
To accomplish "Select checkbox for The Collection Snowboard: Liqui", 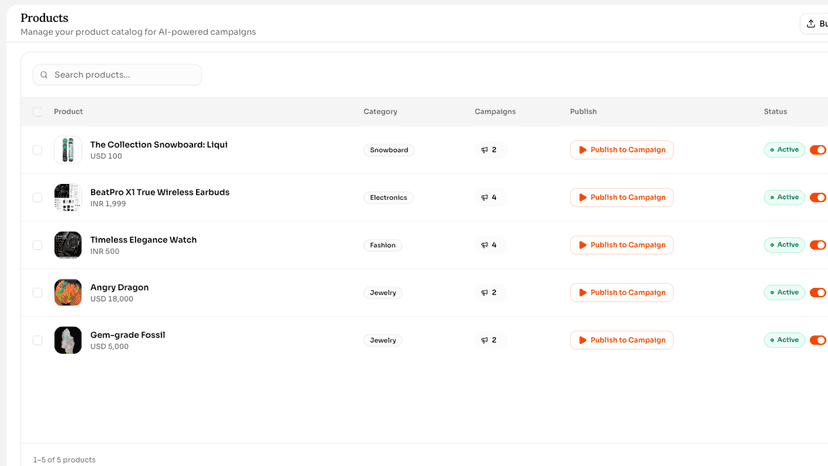I will point(37,150).
